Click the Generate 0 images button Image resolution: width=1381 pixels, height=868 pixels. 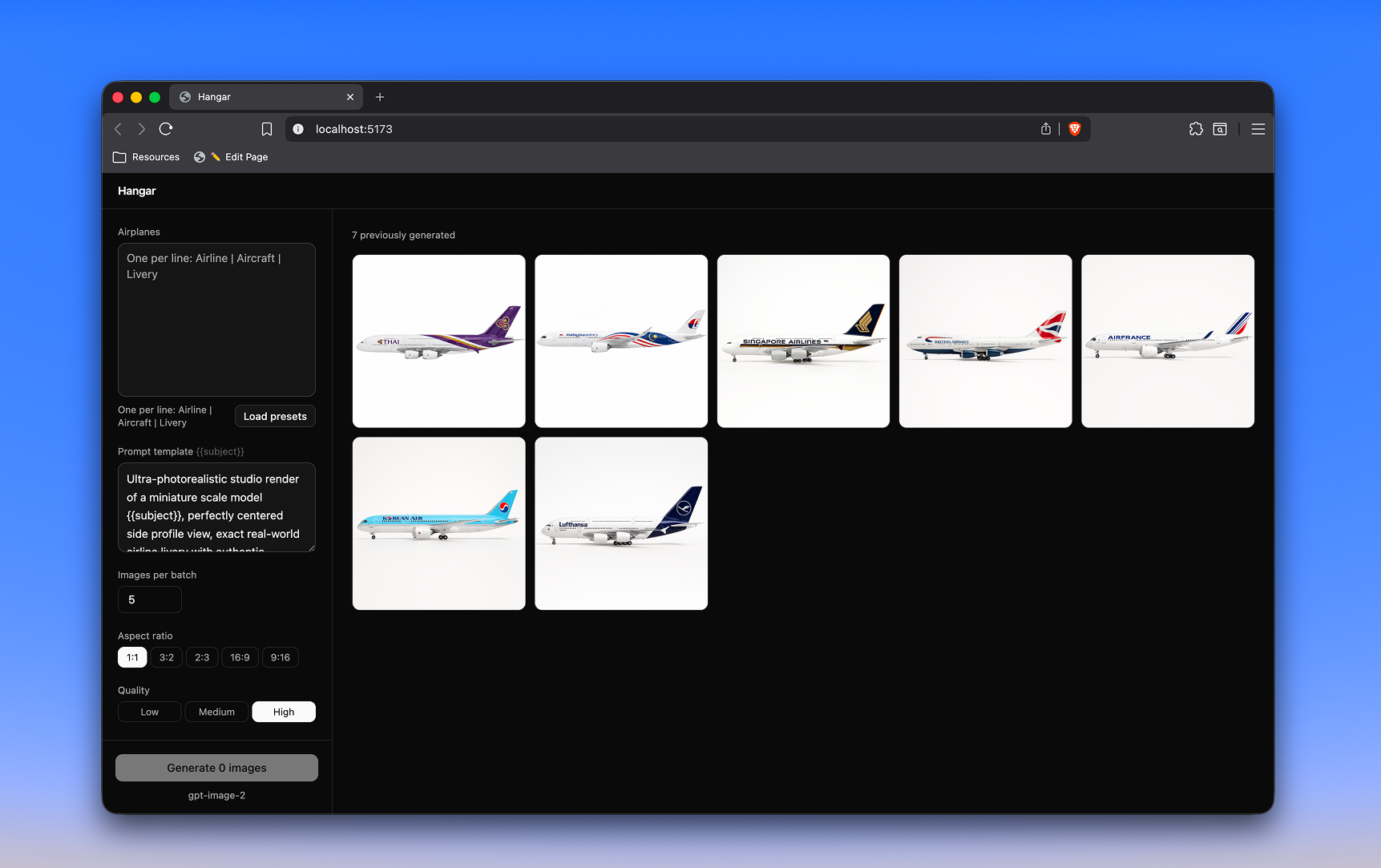(x=216, y=768)
